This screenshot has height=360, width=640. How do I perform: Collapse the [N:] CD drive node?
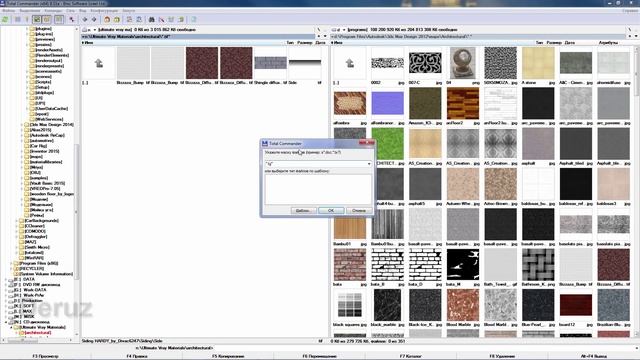coord(6,322)
